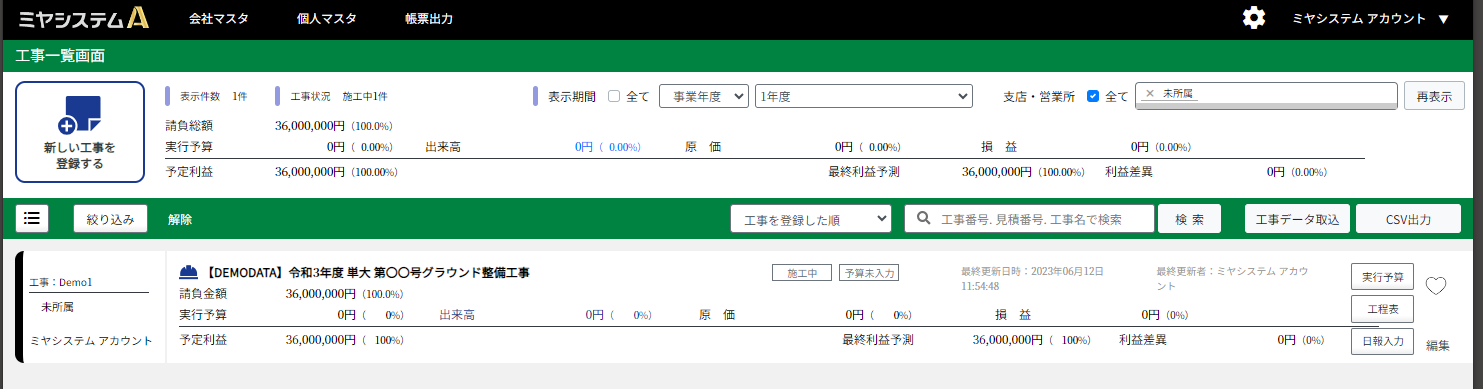Image resolution: width=1483 pixels, height=389 pixels.
Task: Open 実行予算 for the project
Action: point(1382,276)
